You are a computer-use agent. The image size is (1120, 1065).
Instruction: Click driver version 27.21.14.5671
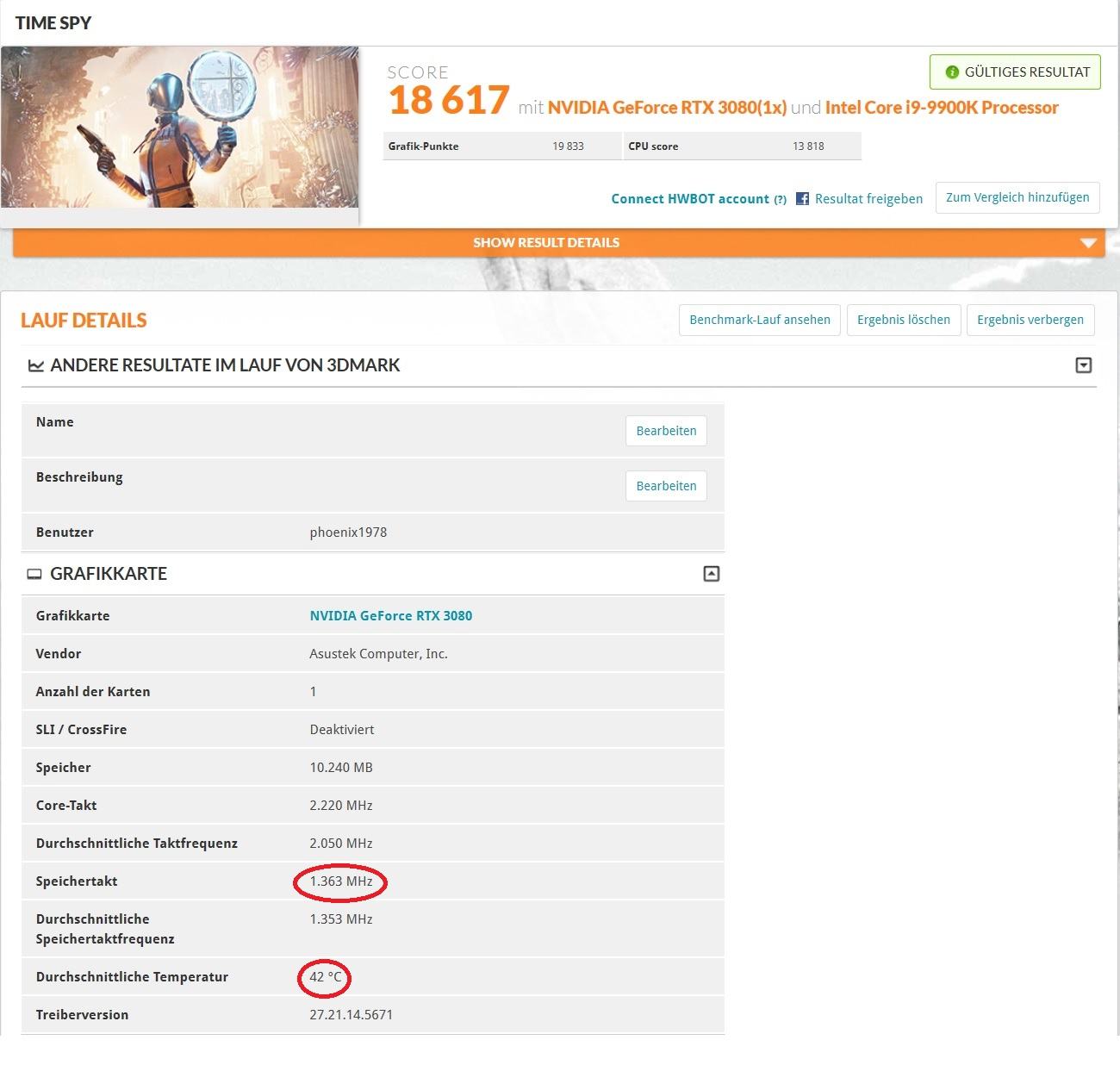(x=352, y=1015)
